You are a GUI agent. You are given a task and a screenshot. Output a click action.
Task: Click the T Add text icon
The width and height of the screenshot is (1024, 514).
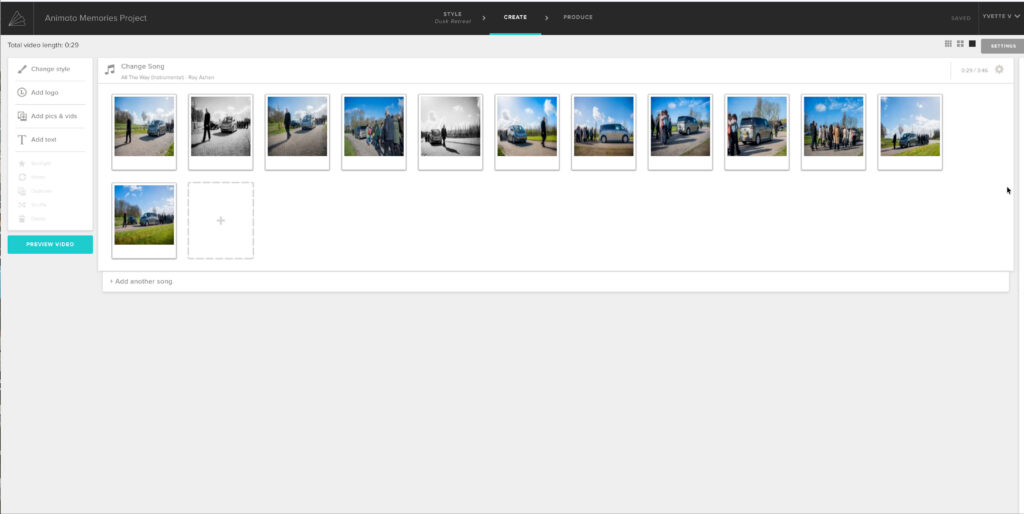click(22, 140)
